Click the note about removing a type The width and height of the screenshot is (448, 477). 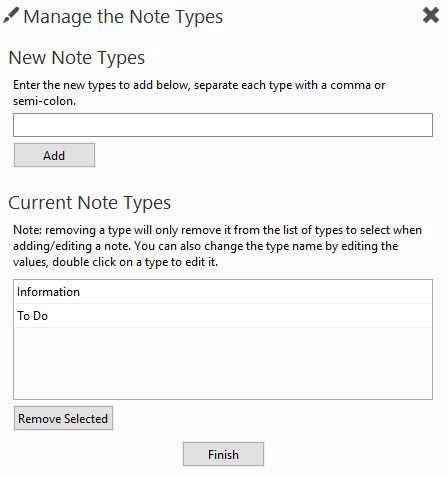coord(217,246)
